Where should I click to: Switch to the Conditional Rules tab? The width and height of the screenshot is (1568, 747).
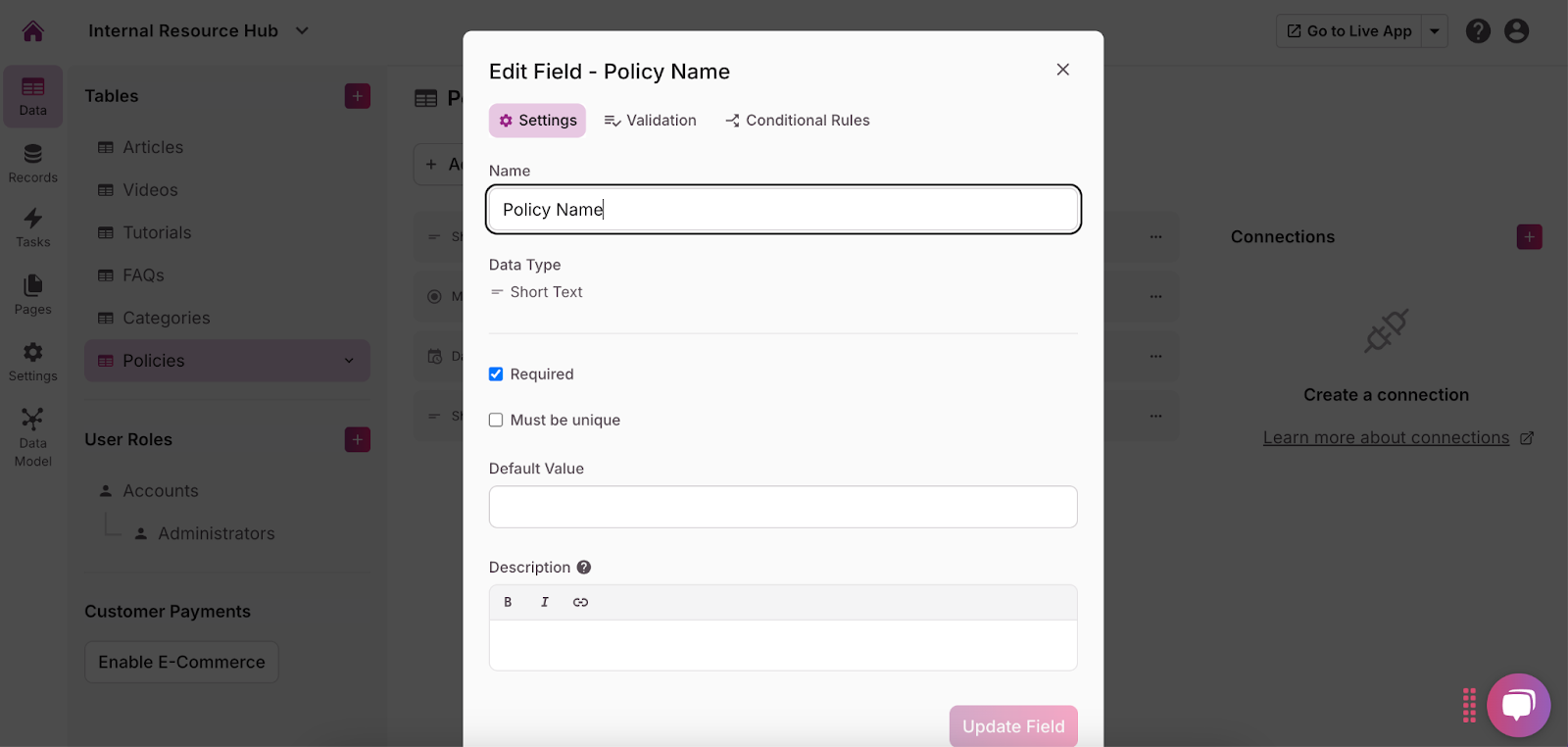tap(798, 121)
